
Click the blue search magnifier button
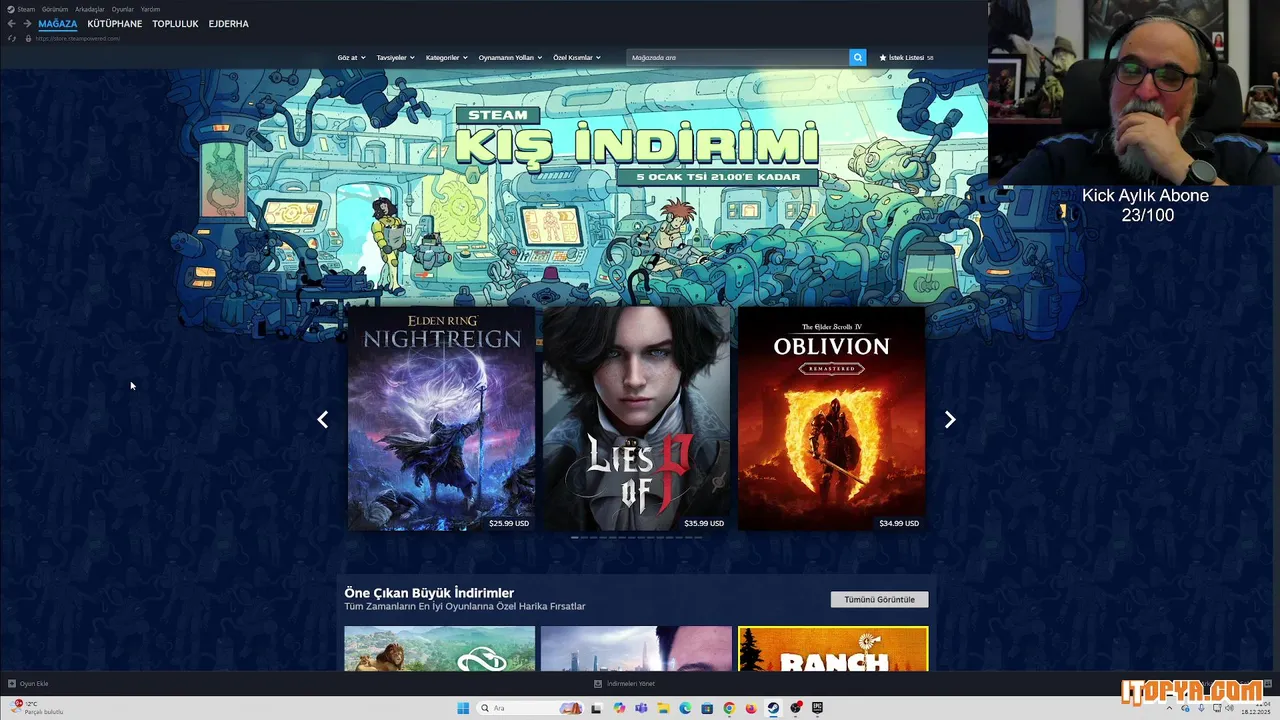[857, 58]
